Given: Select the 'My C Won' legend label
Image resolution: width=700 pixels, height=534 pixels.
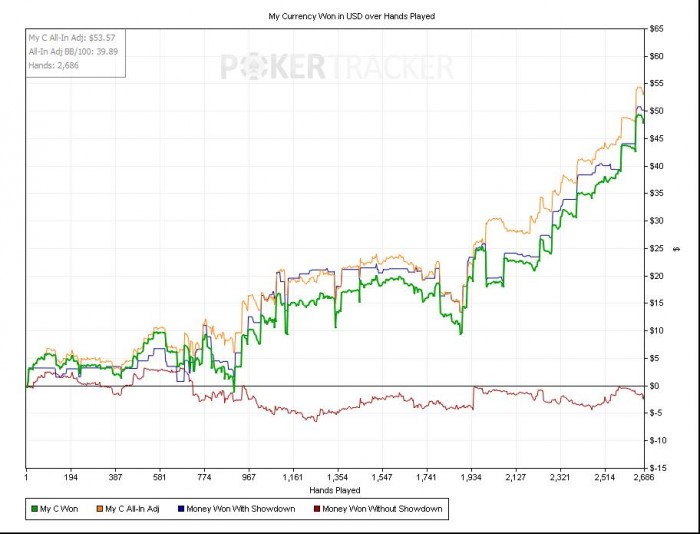Looking at the screenshot, I should point(59,509).
